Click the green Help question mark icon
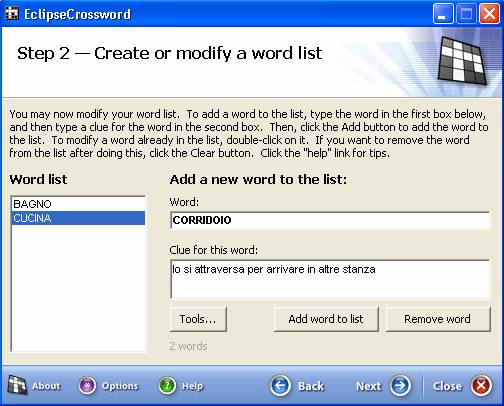504x406 pixels. pos(167,386)
